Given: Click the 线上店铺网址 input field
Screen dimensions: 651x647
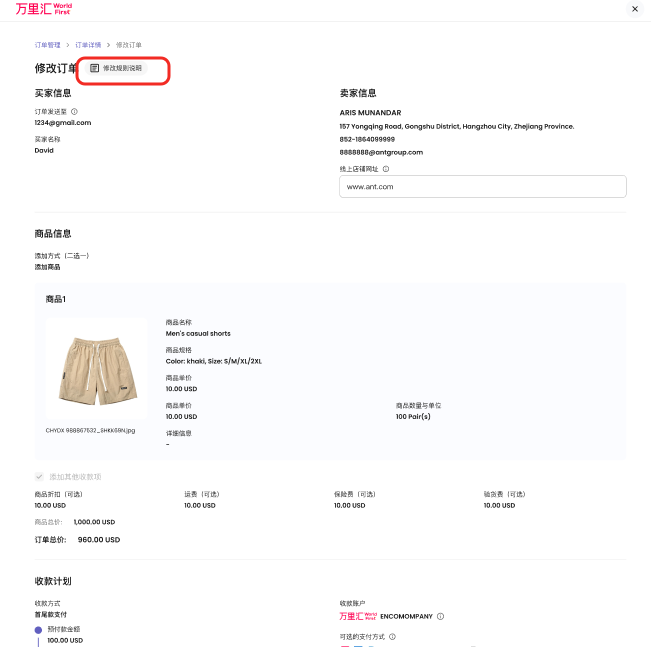Looking at the screenshot, I should pos(482,186).
